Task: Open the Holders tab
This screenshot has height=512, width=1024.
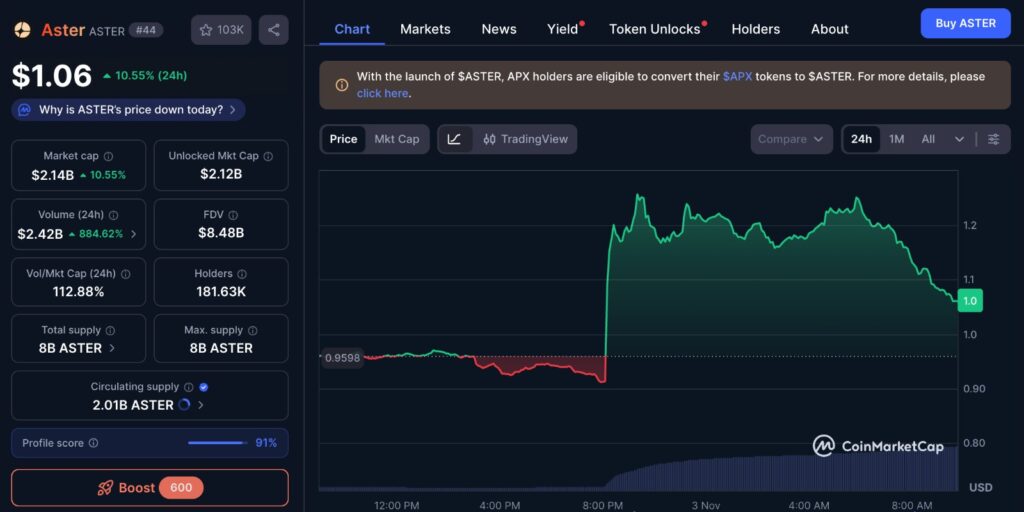Action: pyautogui.click(x=756, y=29)
